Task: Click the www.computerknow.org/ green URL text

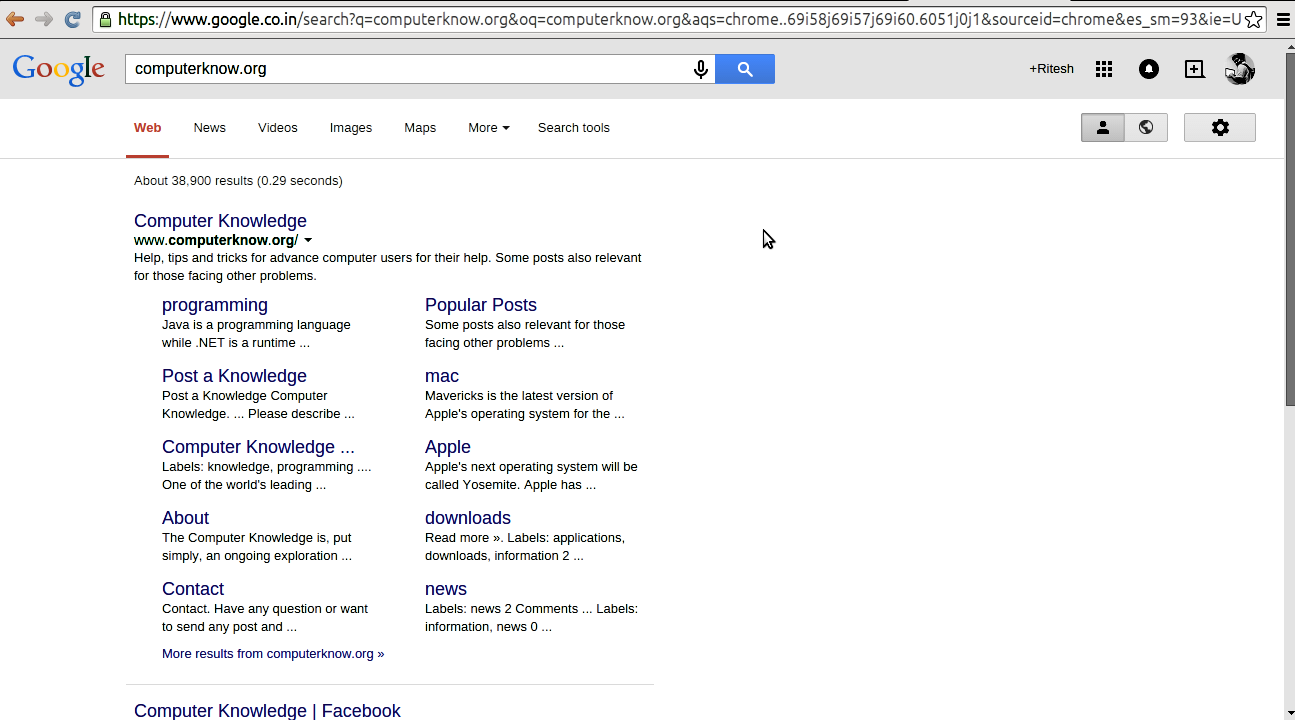Action: (x=216, y=240)
